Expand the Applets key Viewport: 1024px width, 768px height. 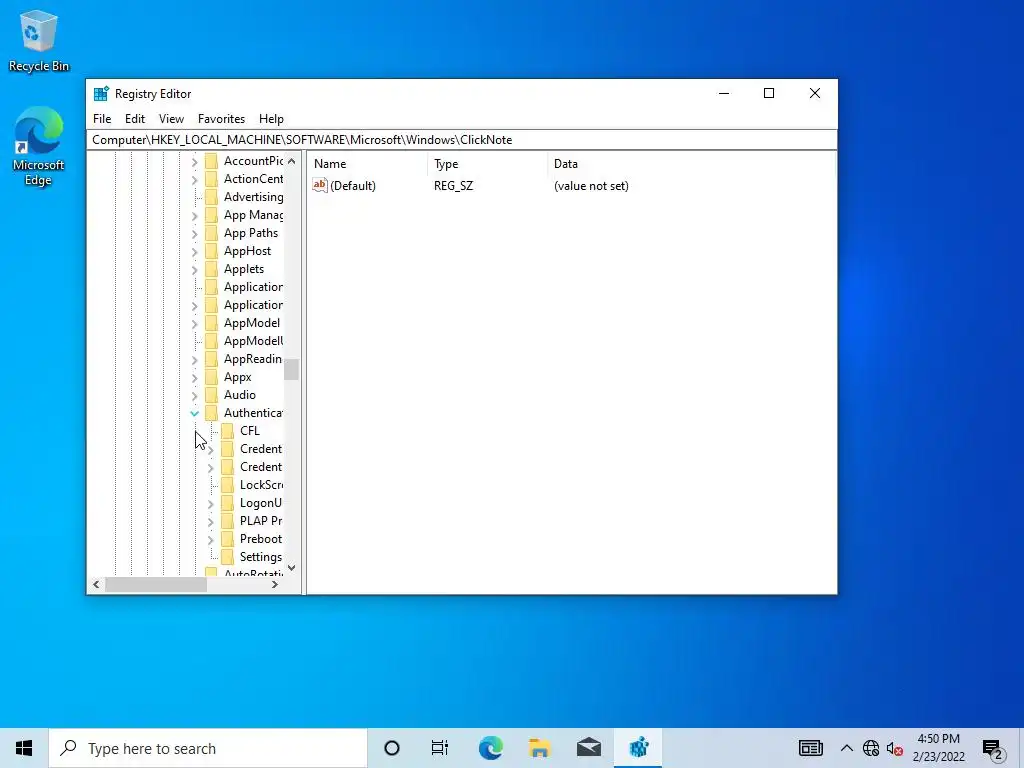(195, 269)
